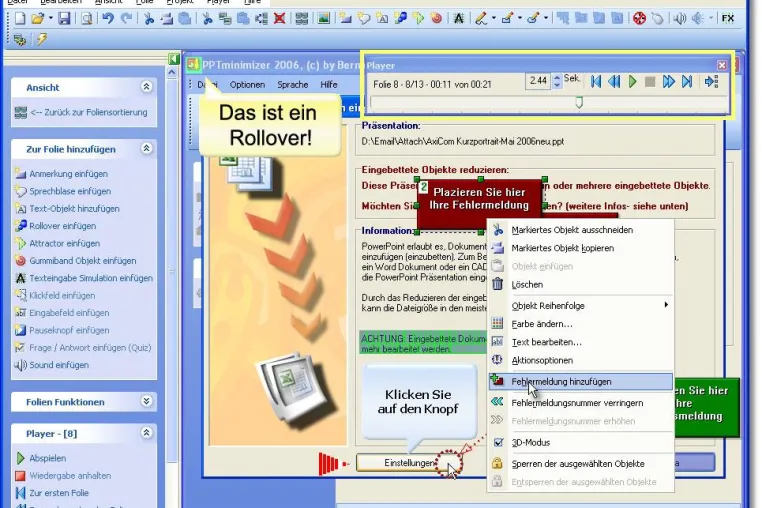Screen dimensions: 762x508
Task: Open print preview from the toolbar
Action: click(87, 18)
